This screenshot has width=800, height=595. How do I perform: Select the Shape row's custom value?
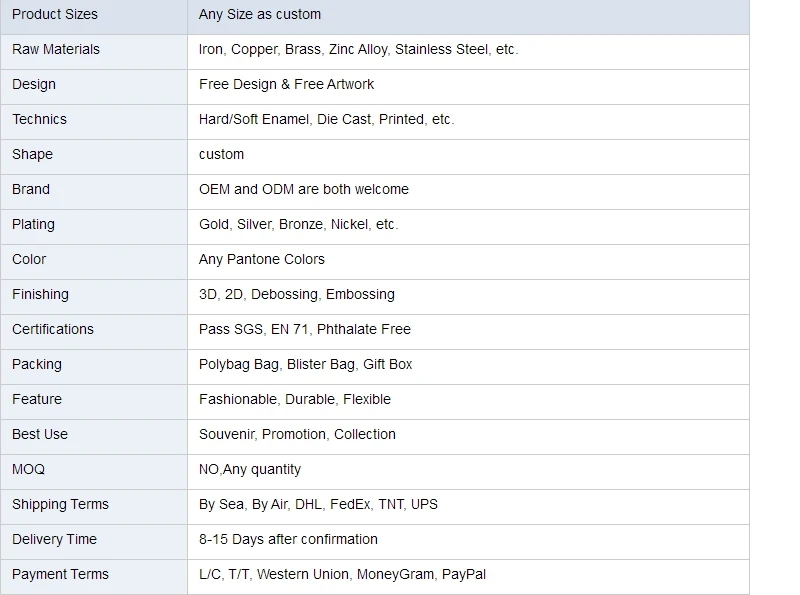click(x=221, y=154)
